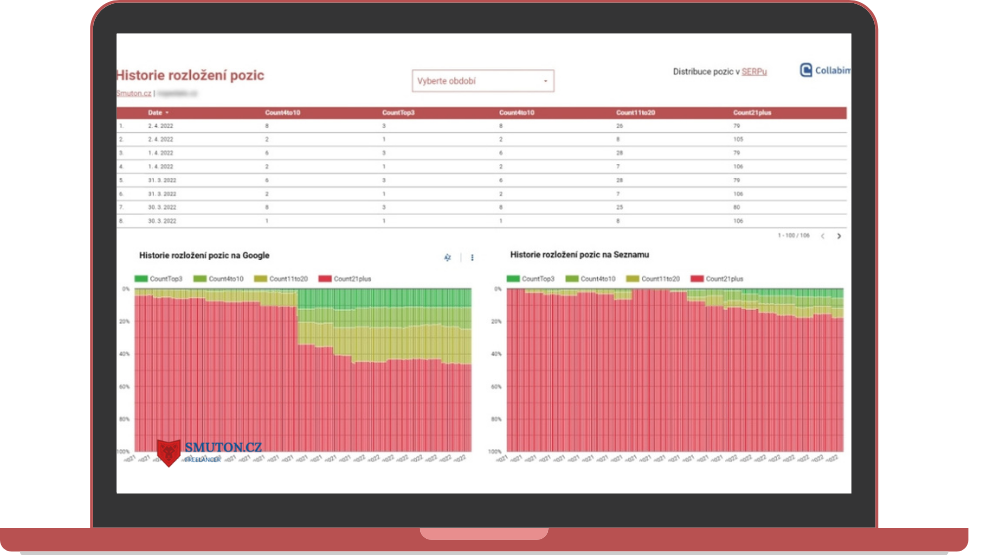Open the Smuton.cz link under the title
Viewport: 1000px width, 555px height.
click(134, 93)
